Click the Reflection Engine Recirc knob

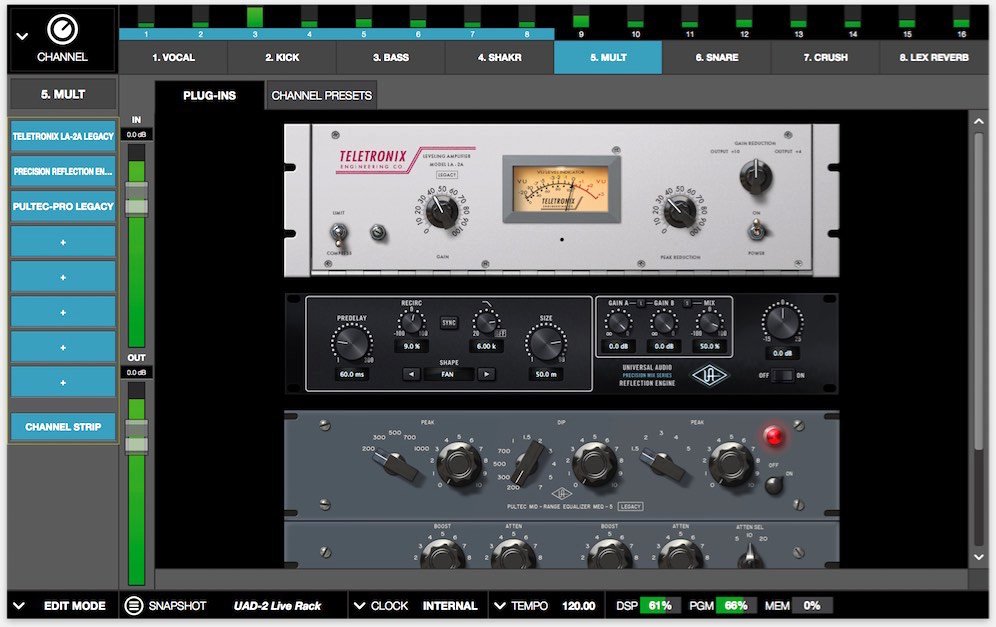tap(411, 323)
